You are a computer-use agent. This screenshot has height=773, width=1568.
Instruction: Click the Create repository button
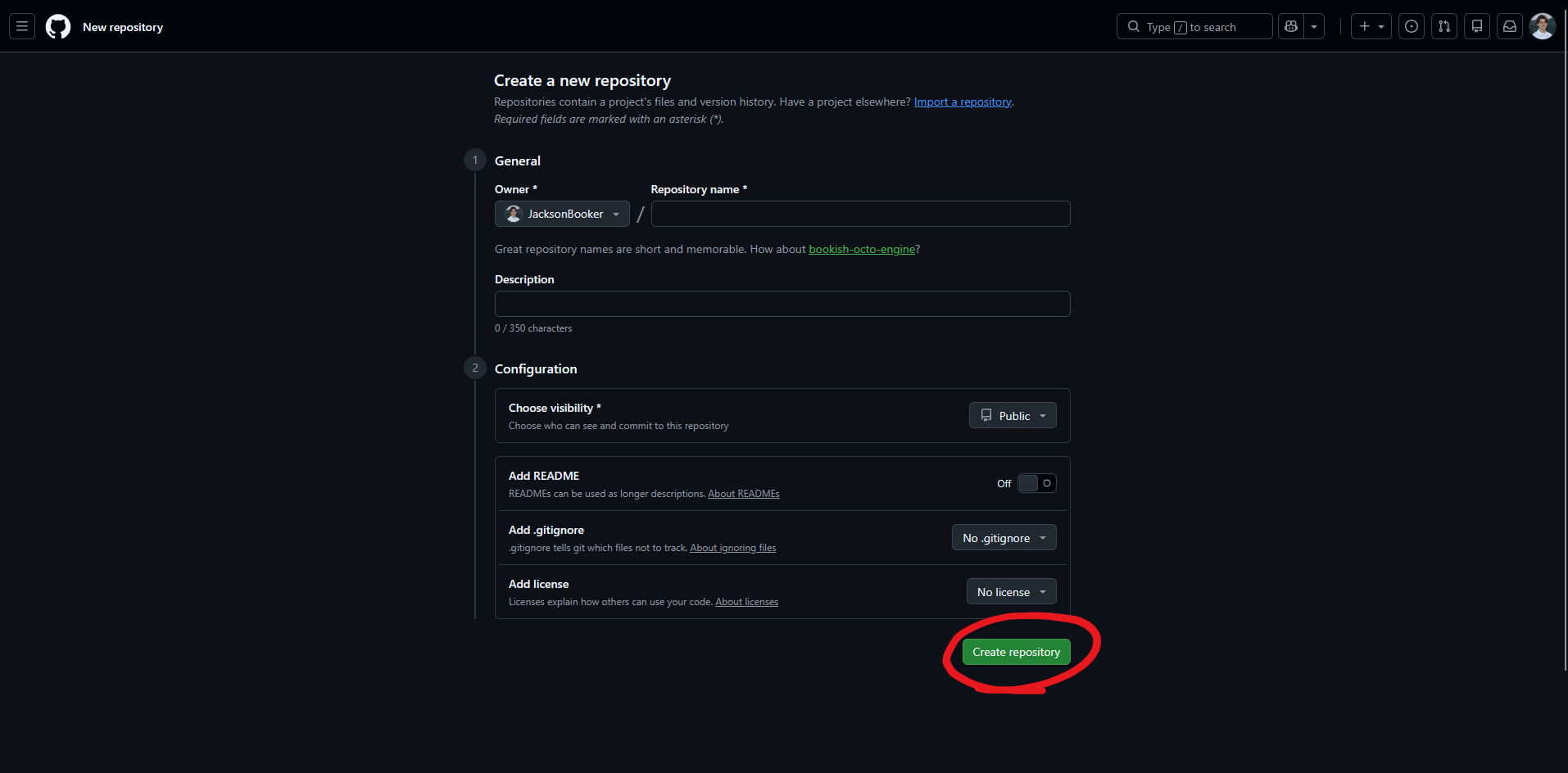tap(1017, 652)
